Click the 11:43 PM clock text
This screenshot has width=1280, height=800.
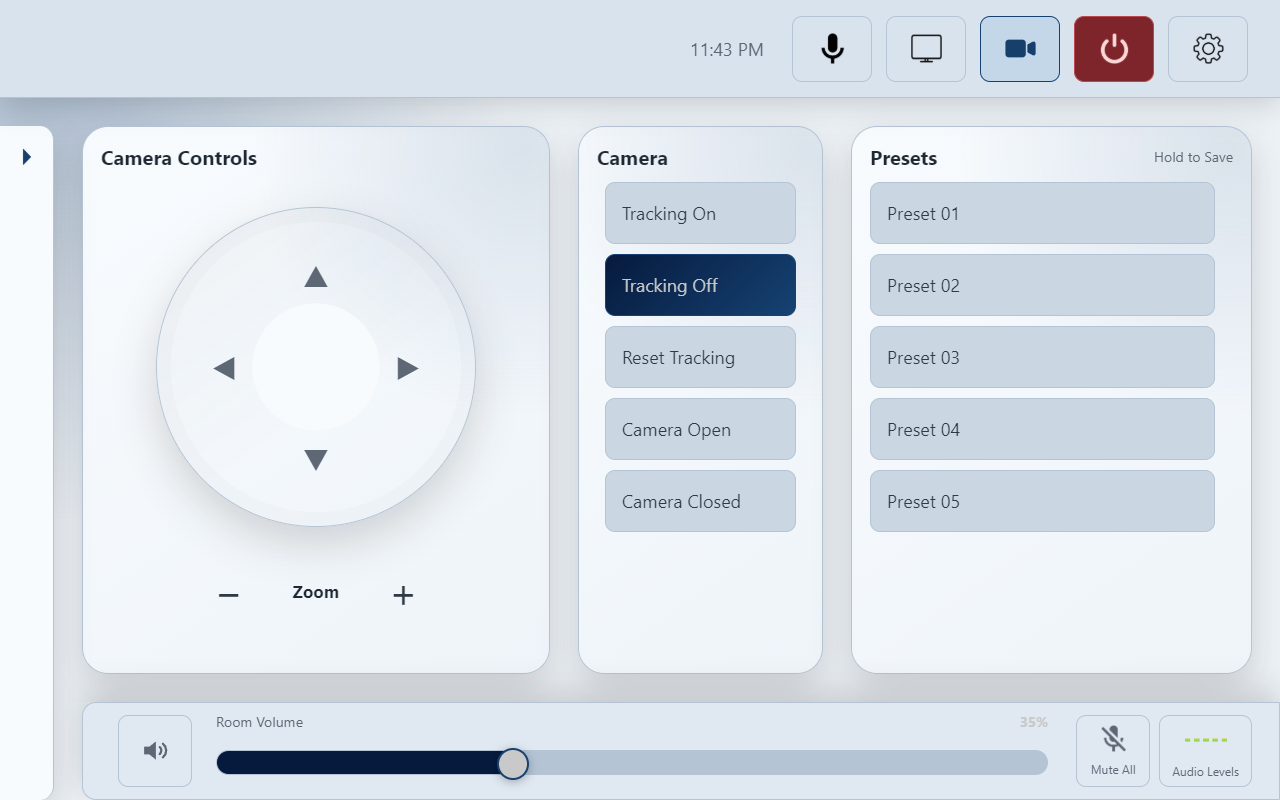click(727, 49)
